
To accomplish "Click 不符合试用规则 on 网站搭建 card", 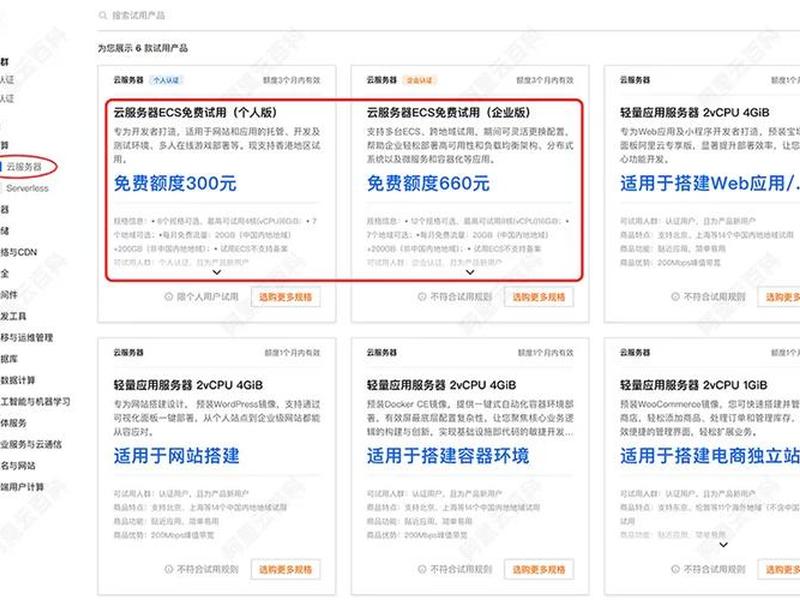I will pos(207,569).
